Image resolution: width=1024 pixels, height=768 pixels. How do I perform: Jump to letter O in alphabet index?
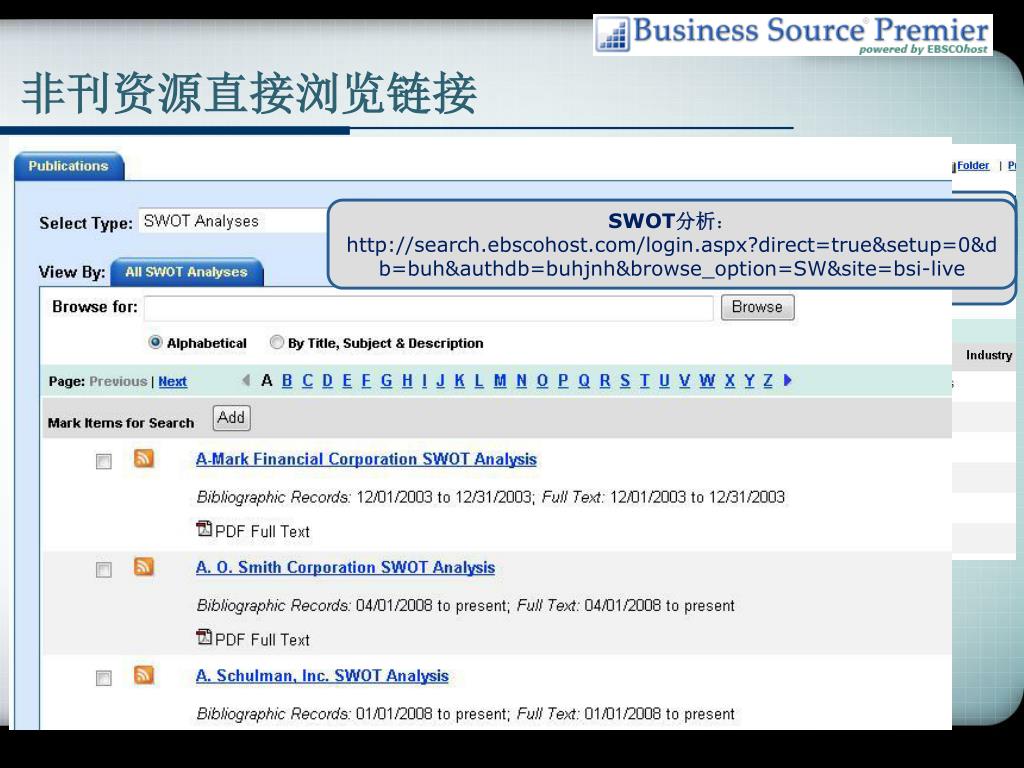(x=542, y=381)
